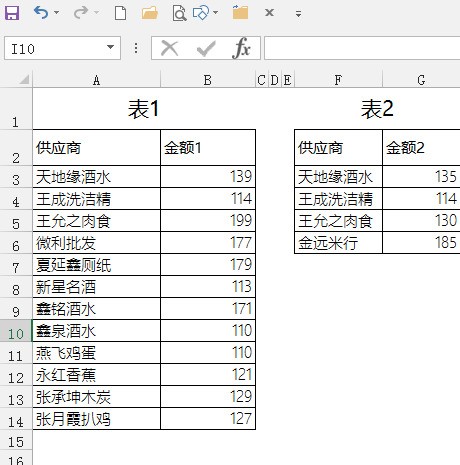The image size is (460, 465).
Task: Confirm entry with the checkmark button
Action: (206, 48)
